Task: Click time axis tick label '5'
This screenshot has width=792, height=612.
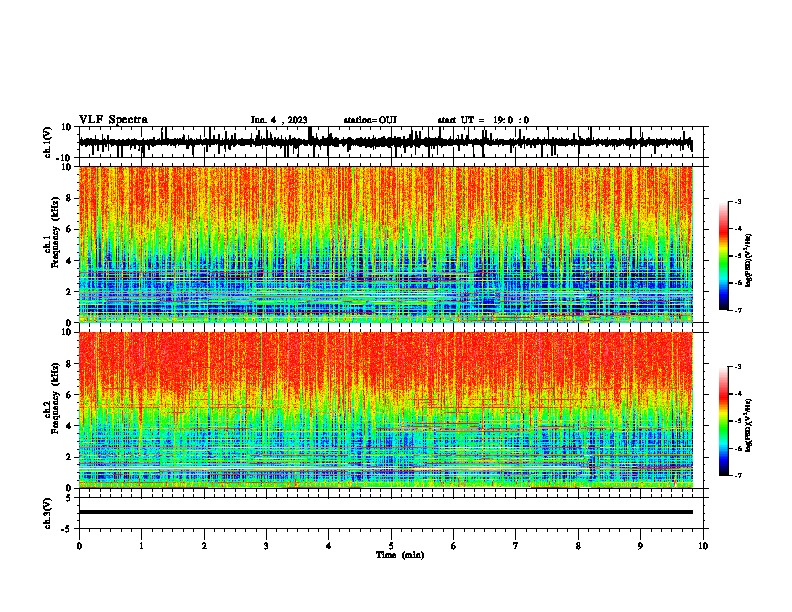Action: click(x=391, y=546)
